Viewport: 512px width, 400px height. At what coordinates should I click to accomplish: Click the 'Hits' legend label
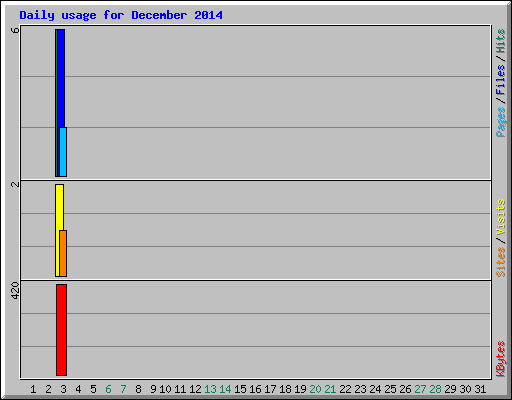(x=500, y=41)
